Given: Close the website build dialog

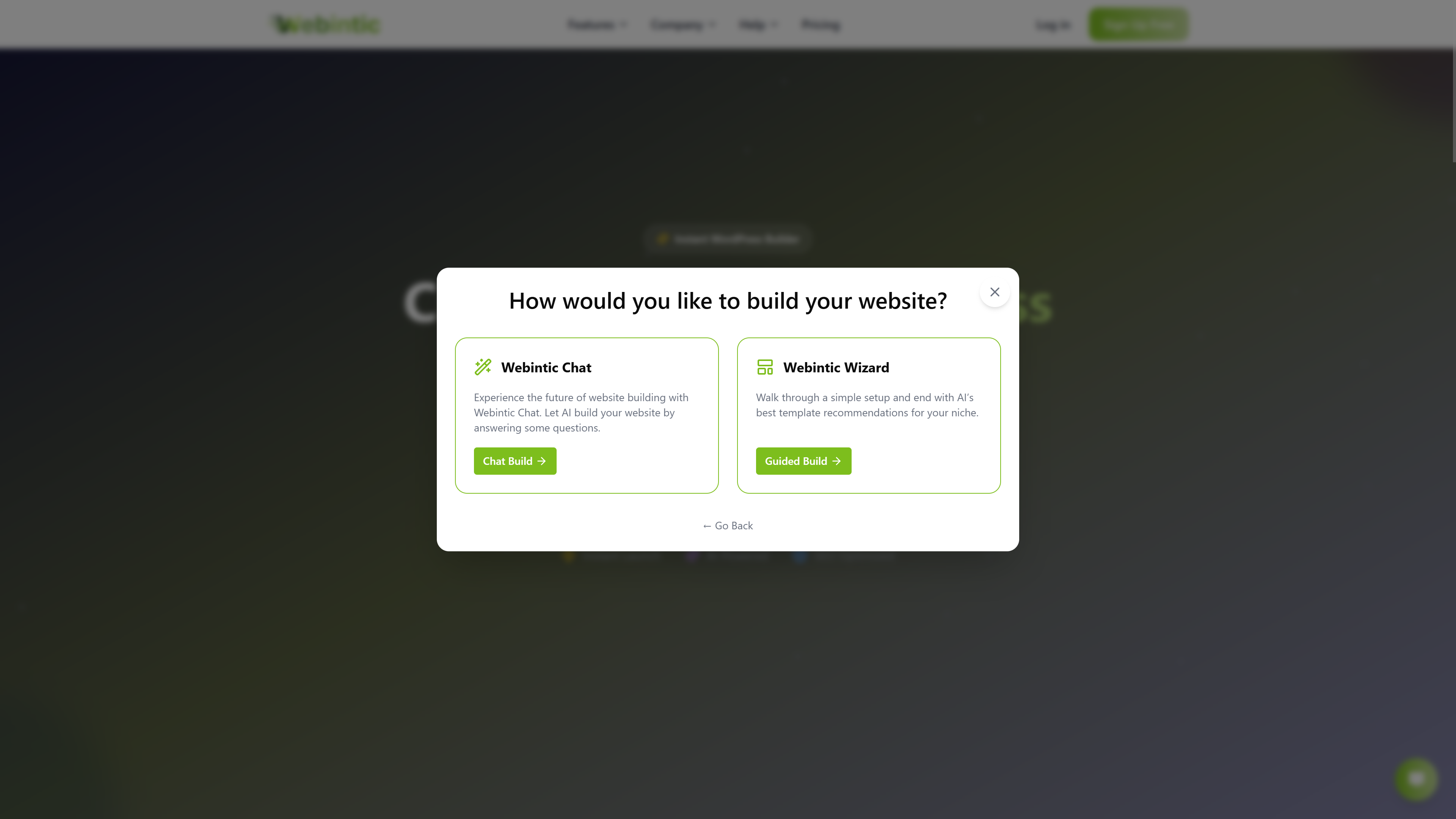Looking at the screenshot, I should coord(994,292).
